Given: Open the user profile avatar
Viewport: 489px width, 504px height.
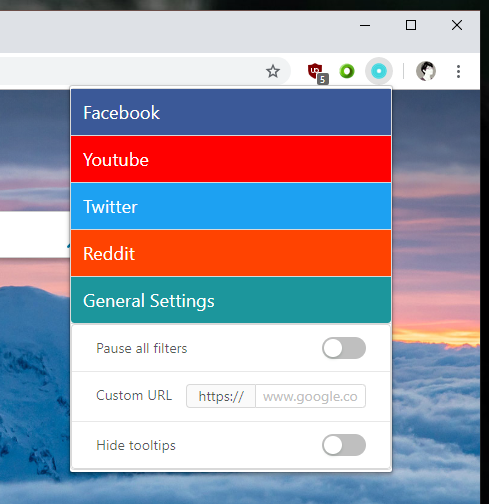Looking at the screenshot, I should [426, 71].
